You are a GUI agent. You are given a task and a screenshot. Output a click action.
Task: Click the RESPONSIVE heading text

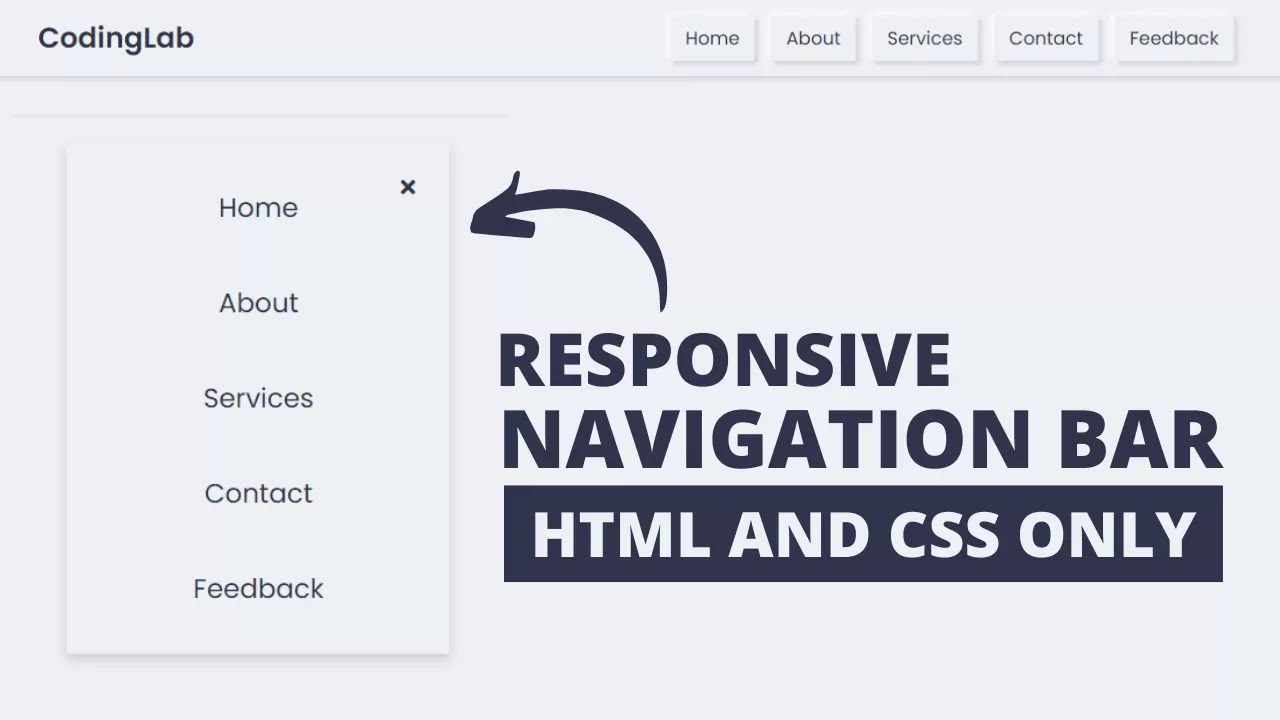[x=724, y=360]
